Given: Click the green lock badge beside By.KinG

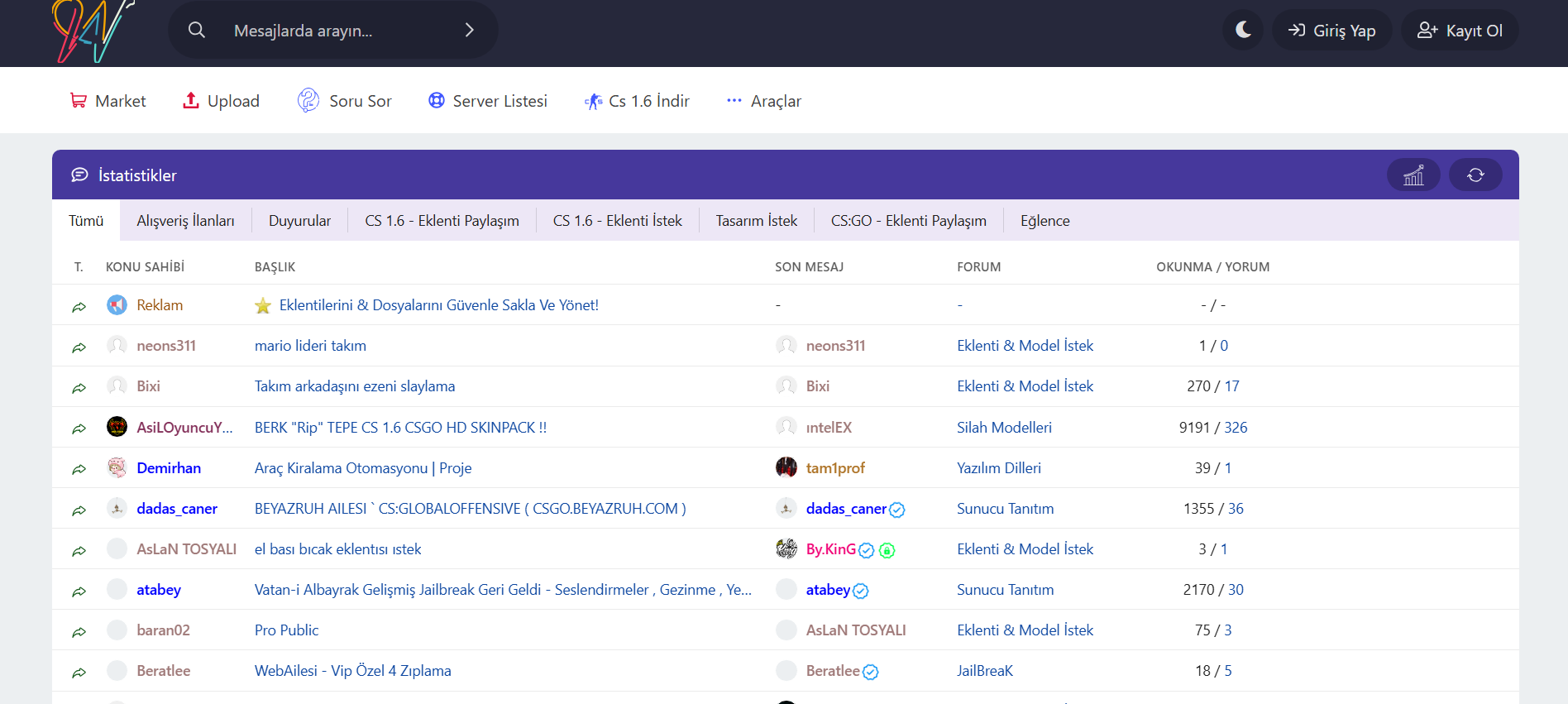Looking at the screenshot, I should 887,550.
